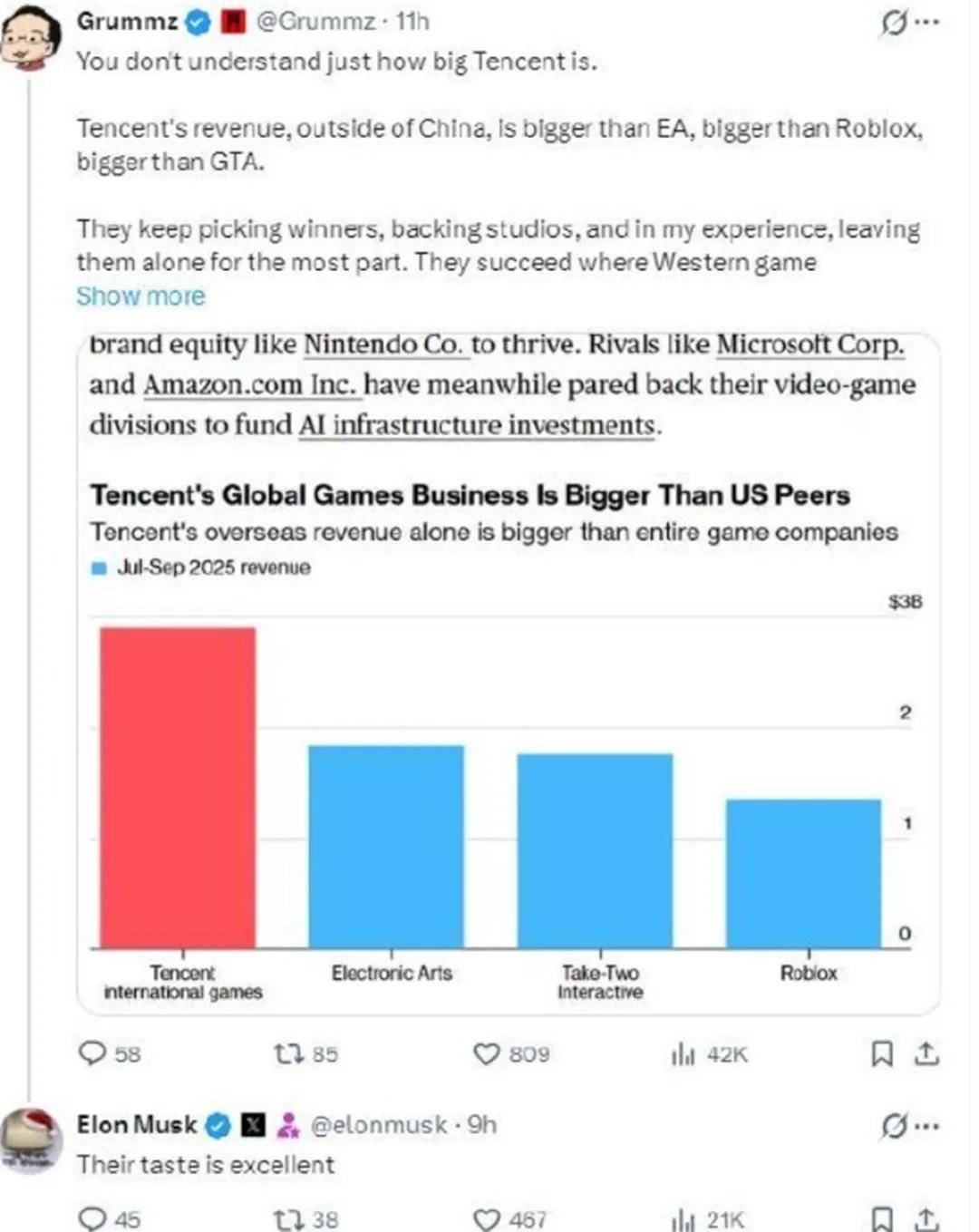Open Grummz's profile via display name

click(x=127, y=22)
